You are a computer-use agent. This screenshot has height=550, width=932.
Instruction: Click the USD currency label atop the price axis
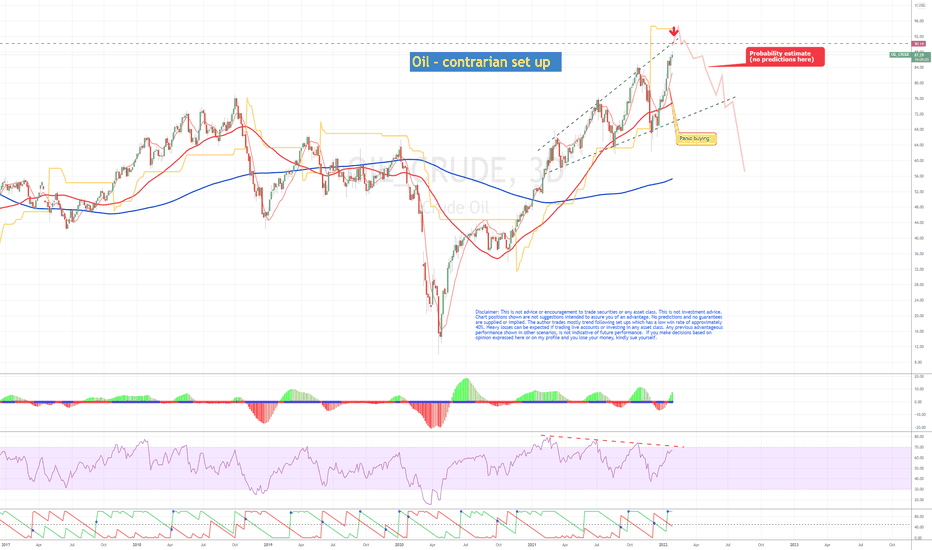click(920, 5)
